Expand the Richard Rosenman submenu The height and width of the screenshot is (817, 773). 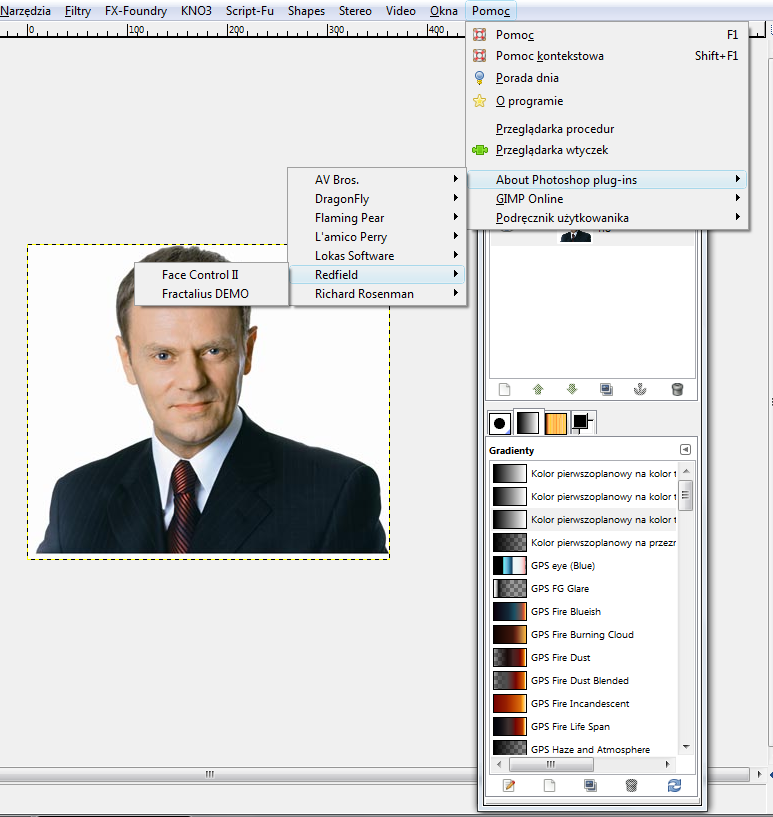pyautogui.click(x=364, y=294)
